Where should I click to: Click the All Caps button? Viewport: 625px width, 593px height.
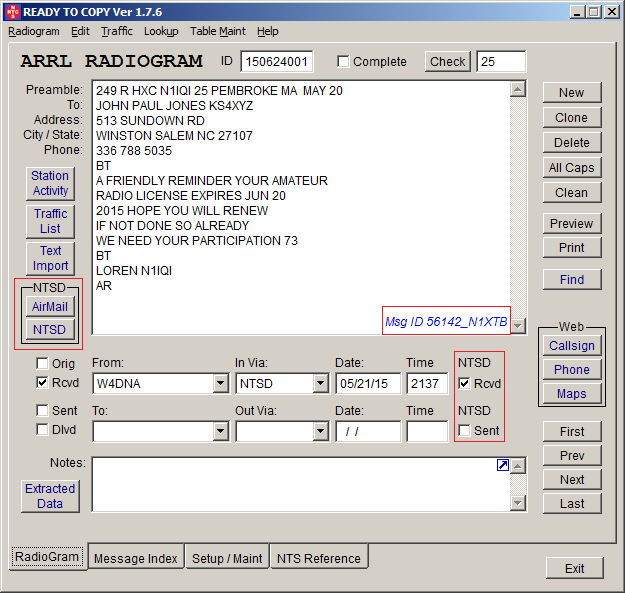point(572,168)
